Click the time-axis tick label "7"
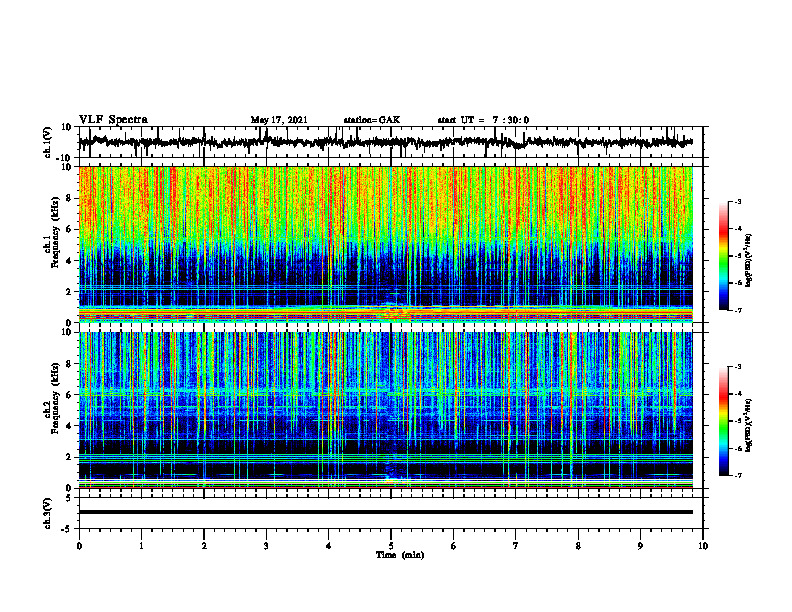 516,546
